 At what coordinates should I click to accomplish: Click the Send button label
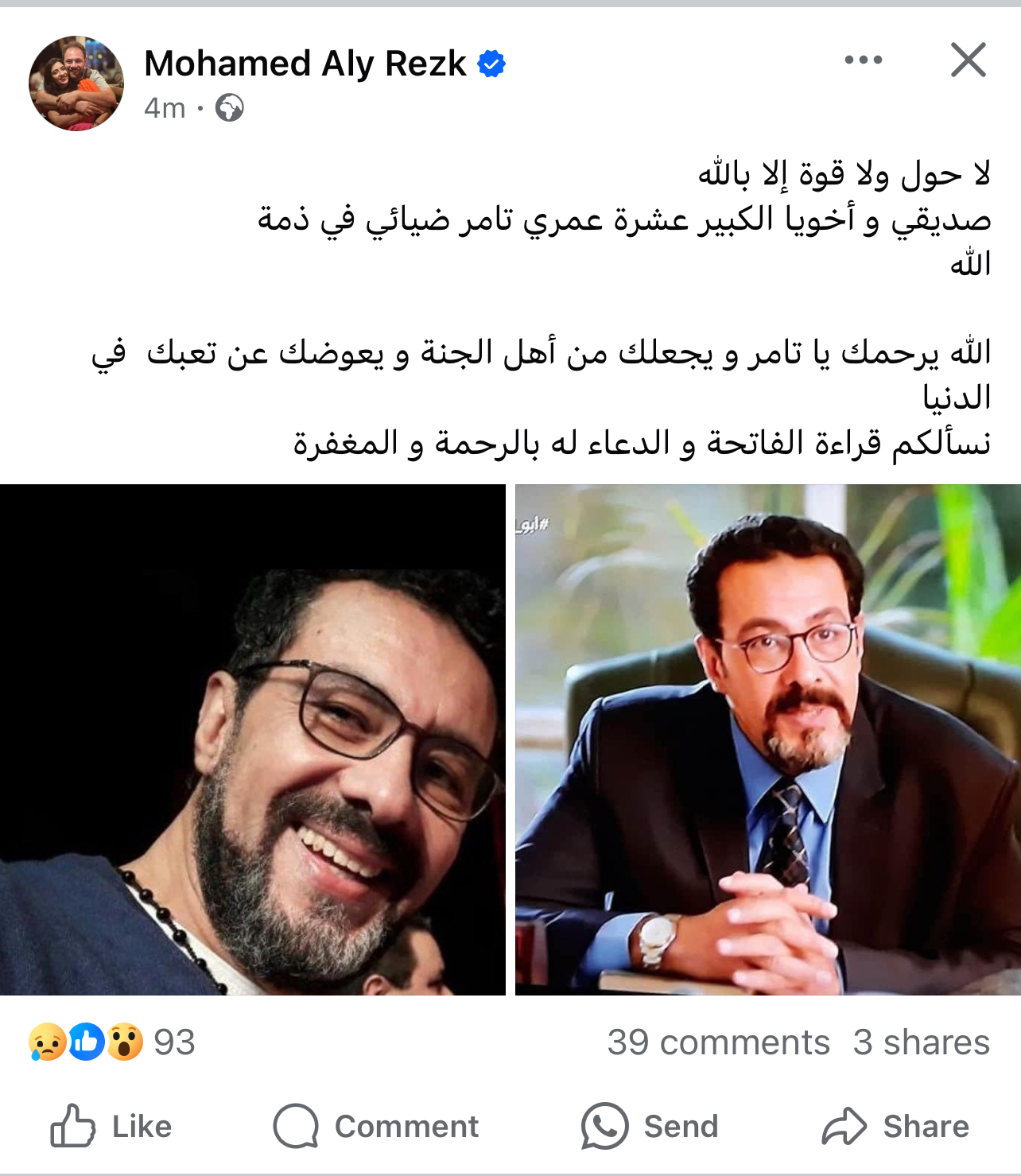pos(681,1127)
